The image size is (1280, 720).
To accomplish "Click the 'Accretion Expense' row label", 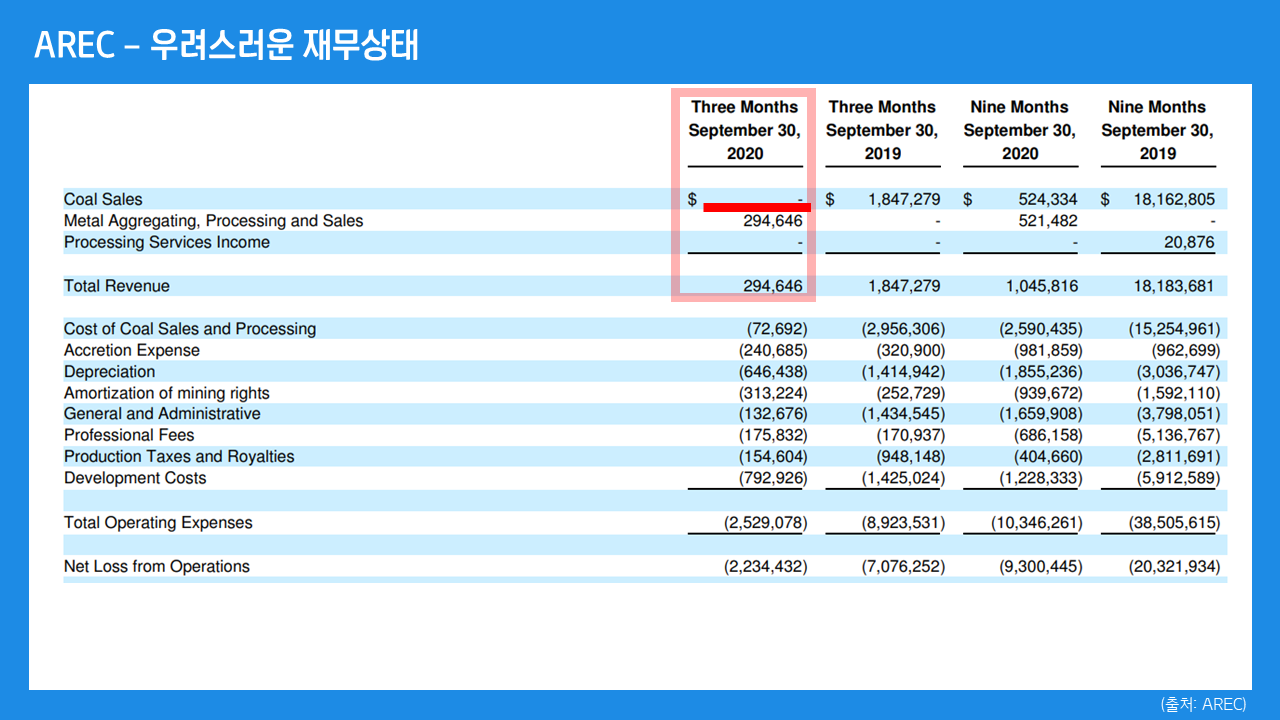I will (x=132, y=350).
